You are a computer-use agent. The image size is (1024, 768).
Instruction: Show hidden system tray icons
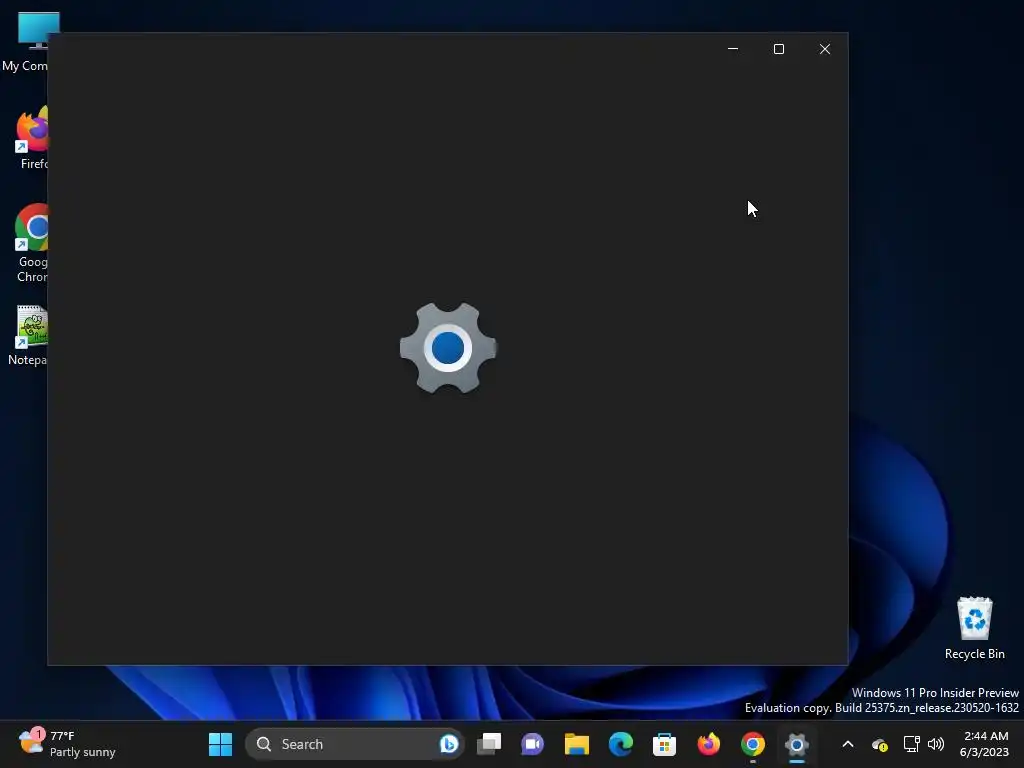[x=848, y=744]
